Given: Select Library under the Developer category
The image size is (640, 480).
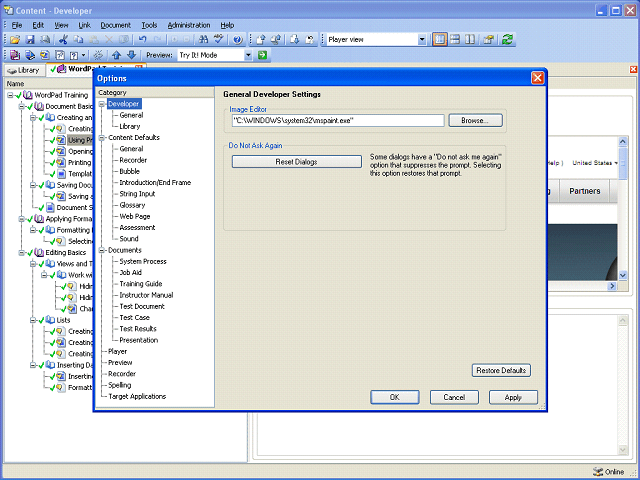Looking at the screenshot, I should (130, 127).
